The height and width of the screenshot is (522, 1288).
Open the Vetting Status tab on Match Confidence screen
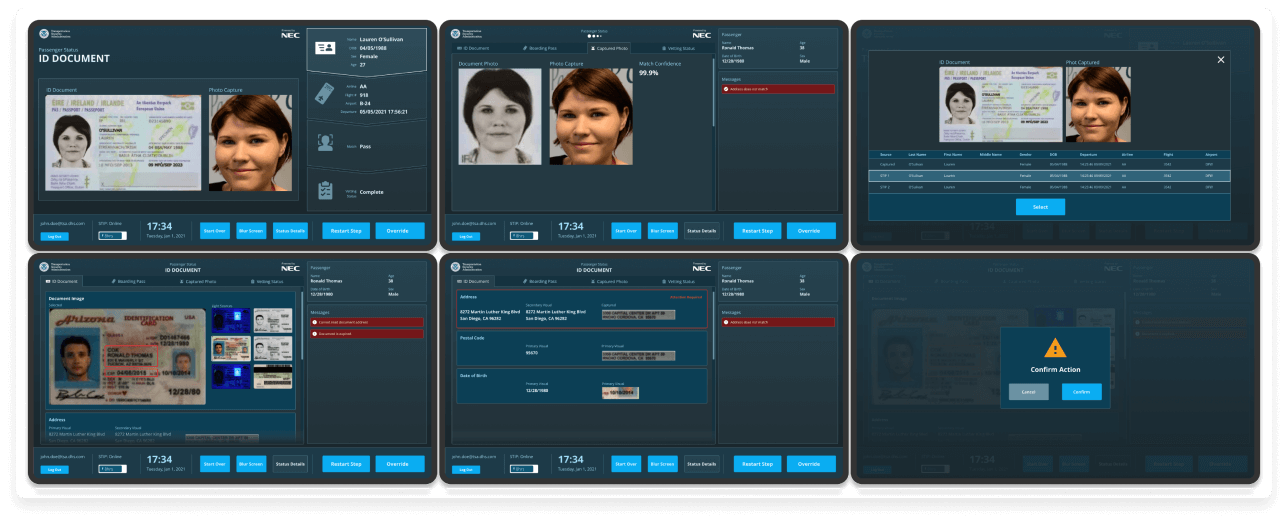(679, 48)
